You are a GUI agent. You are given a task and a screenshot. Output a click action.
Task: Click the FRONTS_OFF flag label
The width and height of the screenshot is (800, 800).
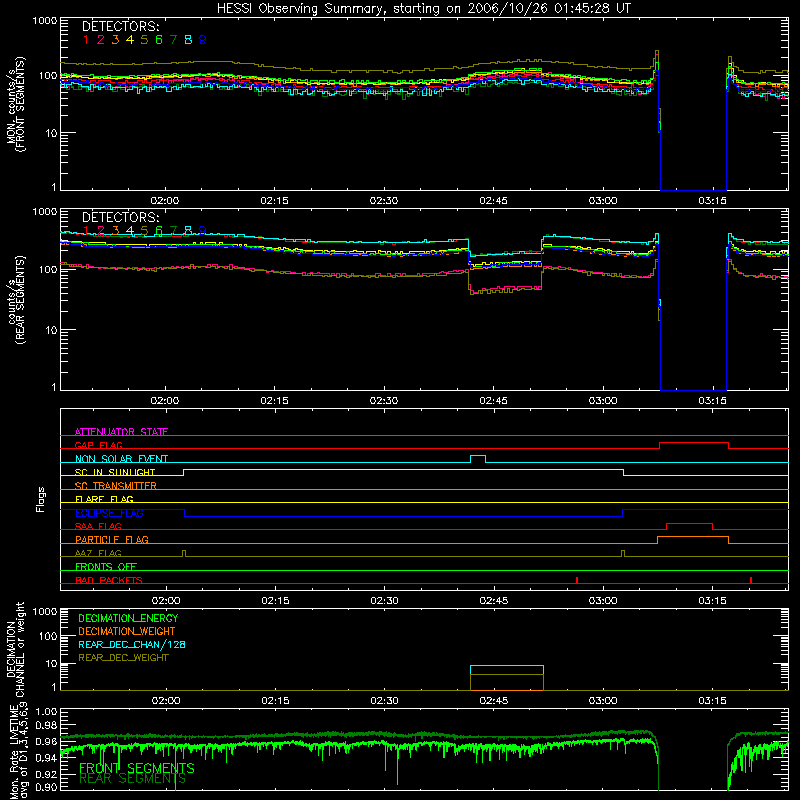[x=106, y=566]
